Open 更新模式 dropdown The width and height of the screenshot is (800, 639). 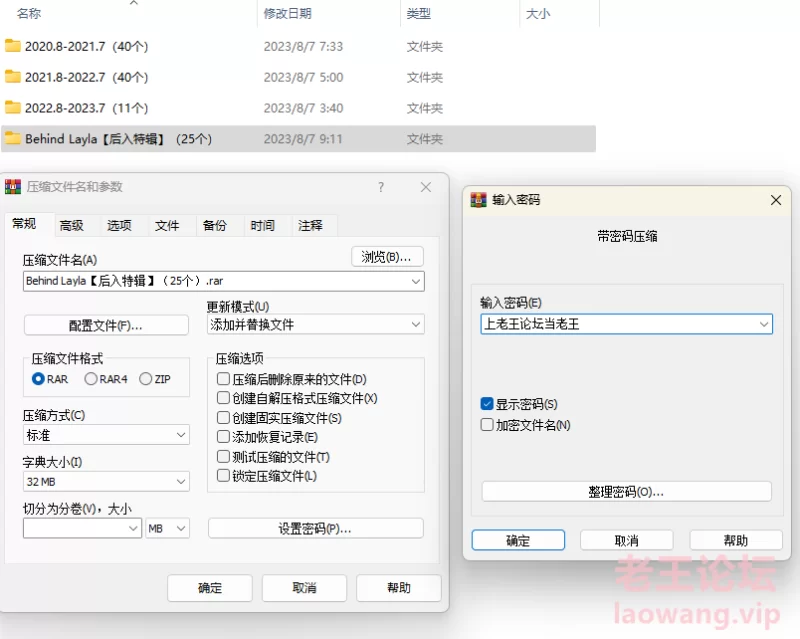pyautogui.click(x=416, y=325)
